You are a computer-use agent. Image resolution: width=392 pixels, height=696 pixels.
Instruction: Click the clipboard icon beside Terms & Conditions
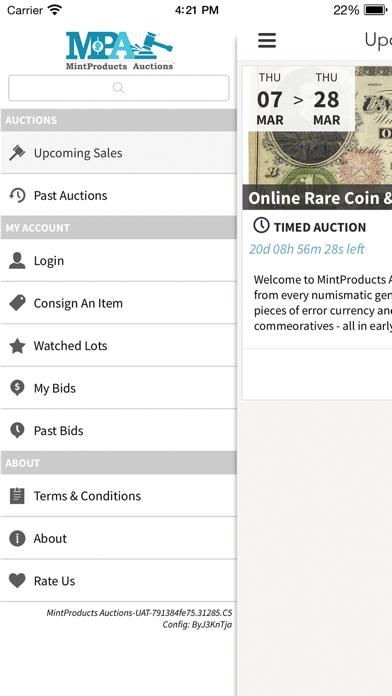click(x=17, y=495)
